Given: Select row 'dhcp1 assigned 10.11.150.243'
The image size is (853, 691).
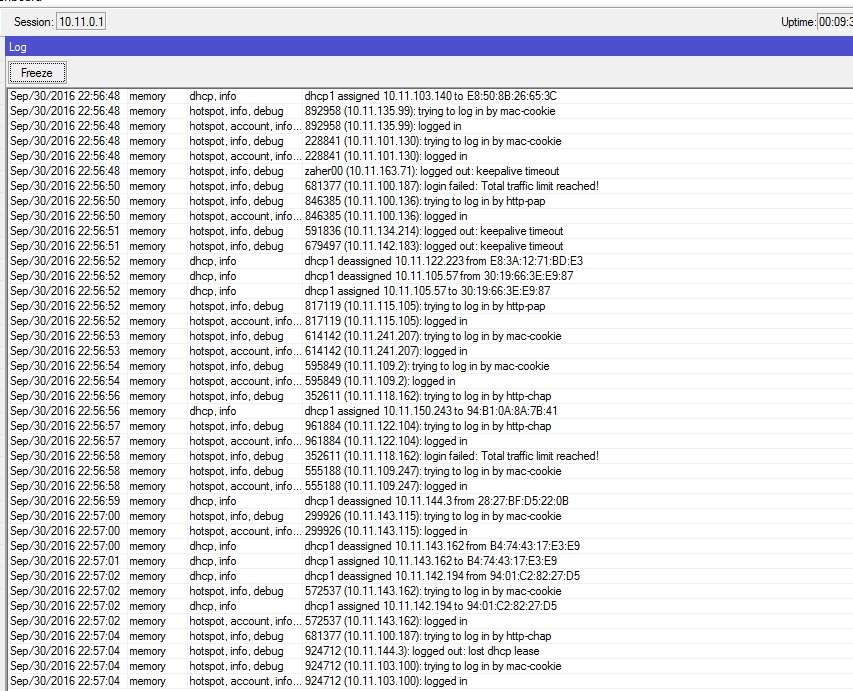Looking at the screenshot, I should 430,411.
